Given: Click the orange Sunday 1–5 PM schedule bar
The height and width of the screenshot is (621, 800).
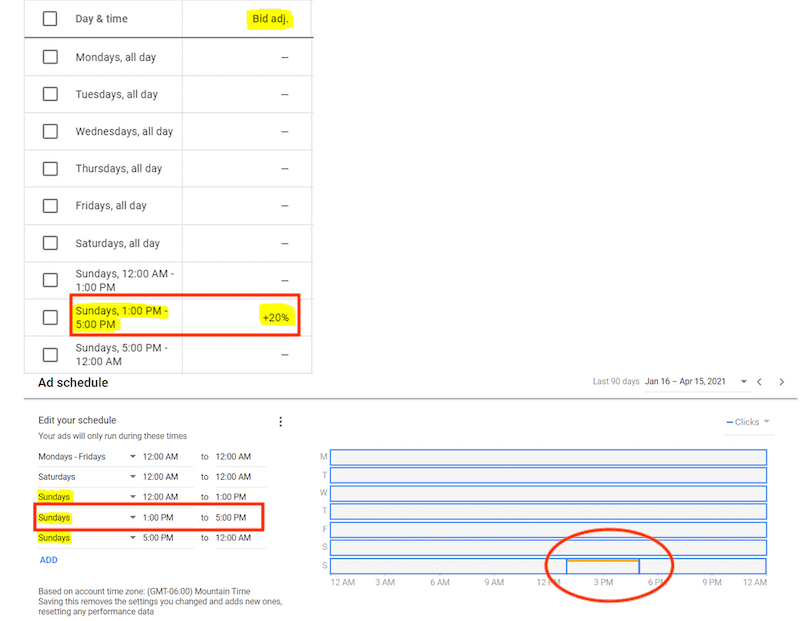Looking at the screenshot, I should pyautogui.click(x=603, y=562).
